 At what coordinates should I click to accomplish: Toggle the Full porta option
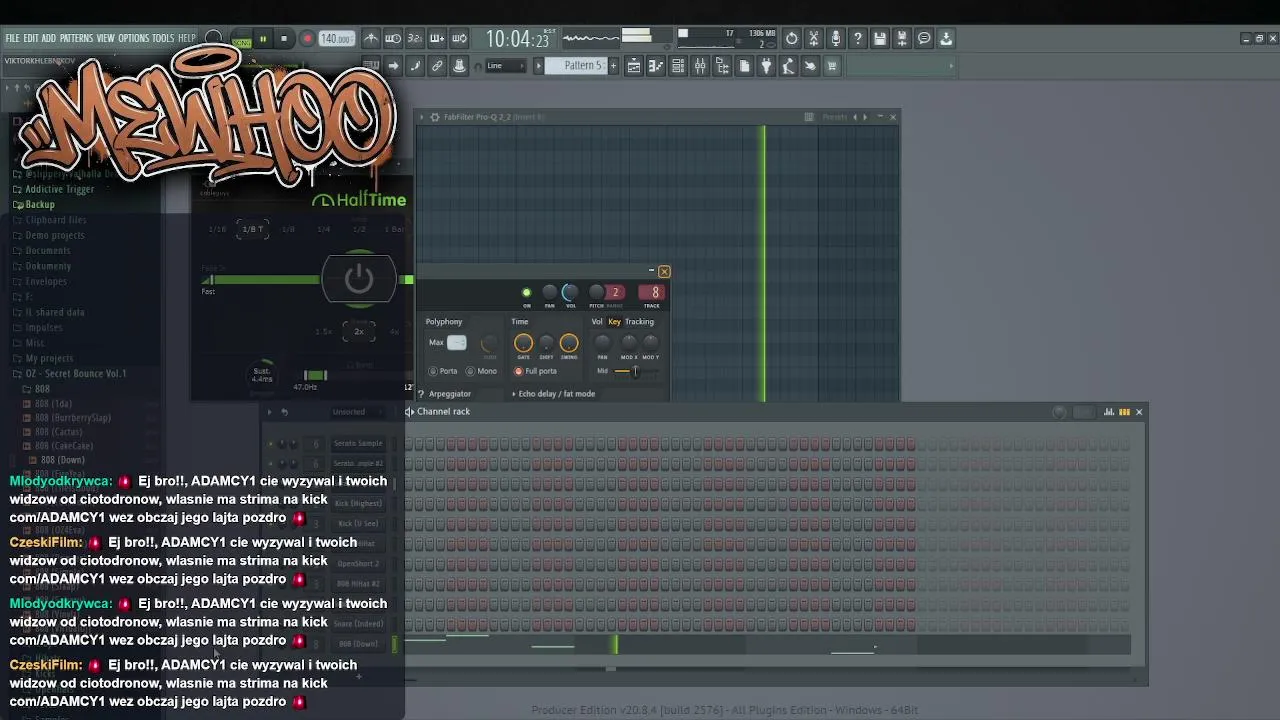click(535, 371)
